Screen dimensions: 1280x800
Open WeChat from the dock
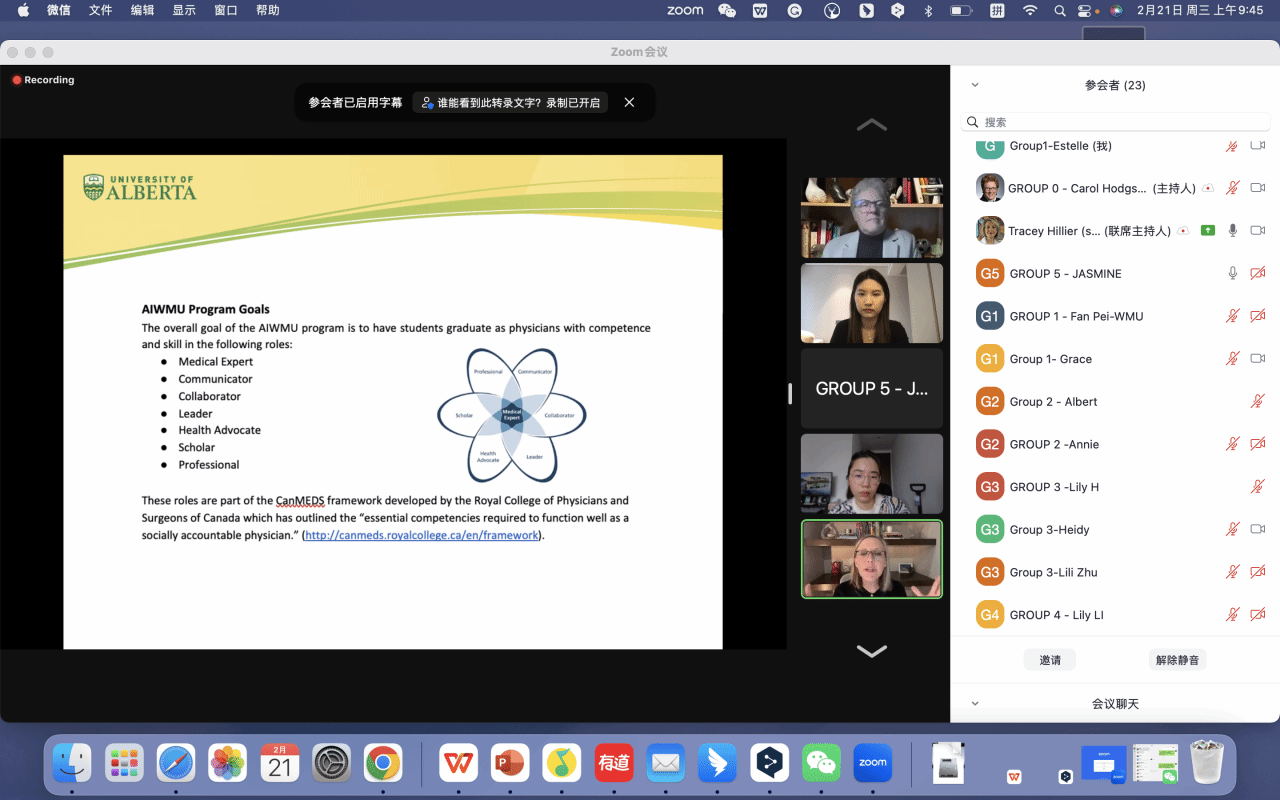coord(821,763)
